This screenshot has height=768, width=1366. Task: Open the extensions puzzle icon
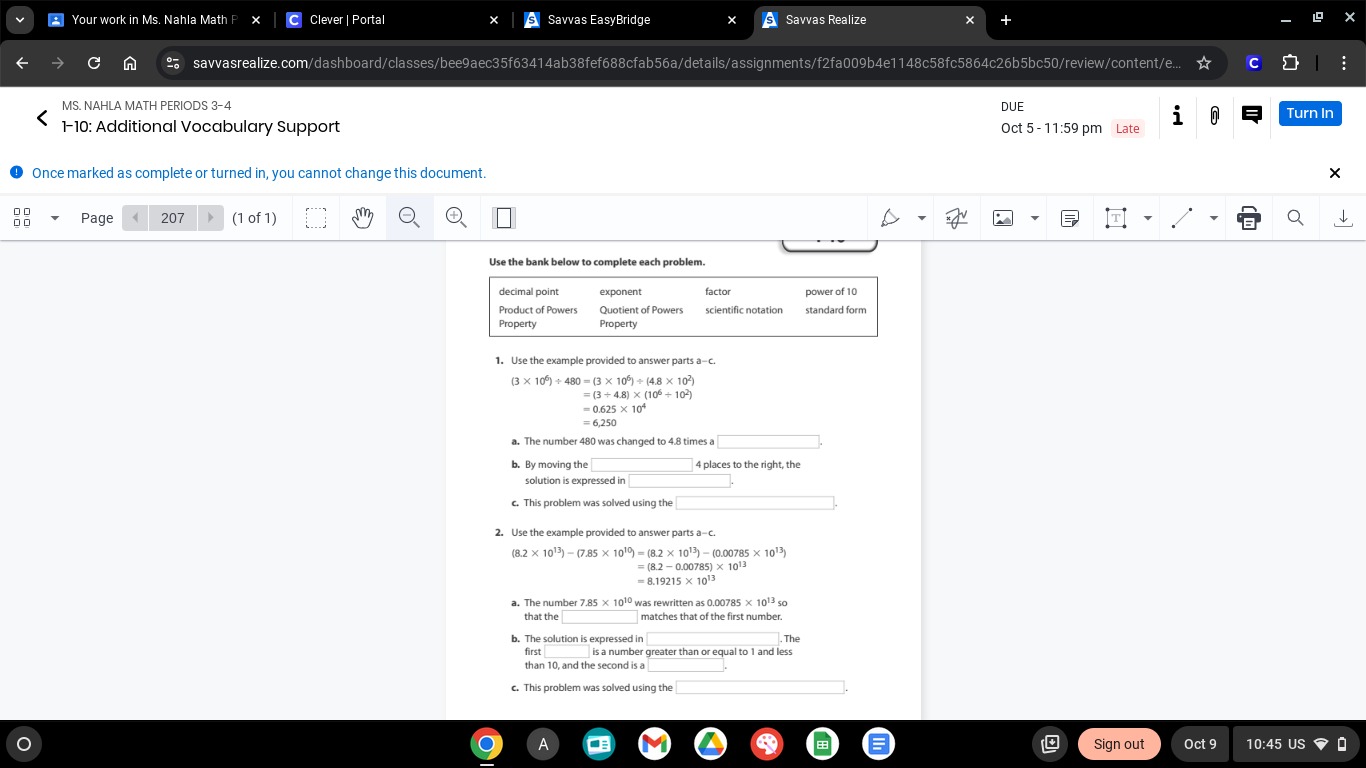(x=1290, y=62)
